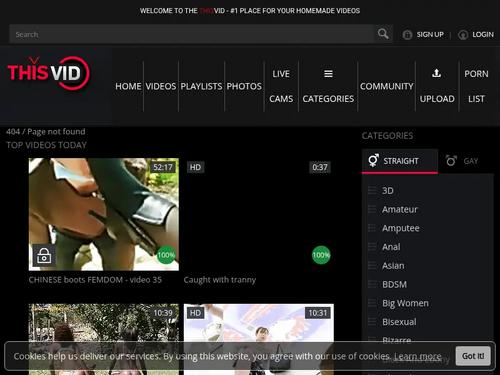Viewport: 500px width, 375px height.
Task: Open the BDSM category
Action: coord(394,284)
